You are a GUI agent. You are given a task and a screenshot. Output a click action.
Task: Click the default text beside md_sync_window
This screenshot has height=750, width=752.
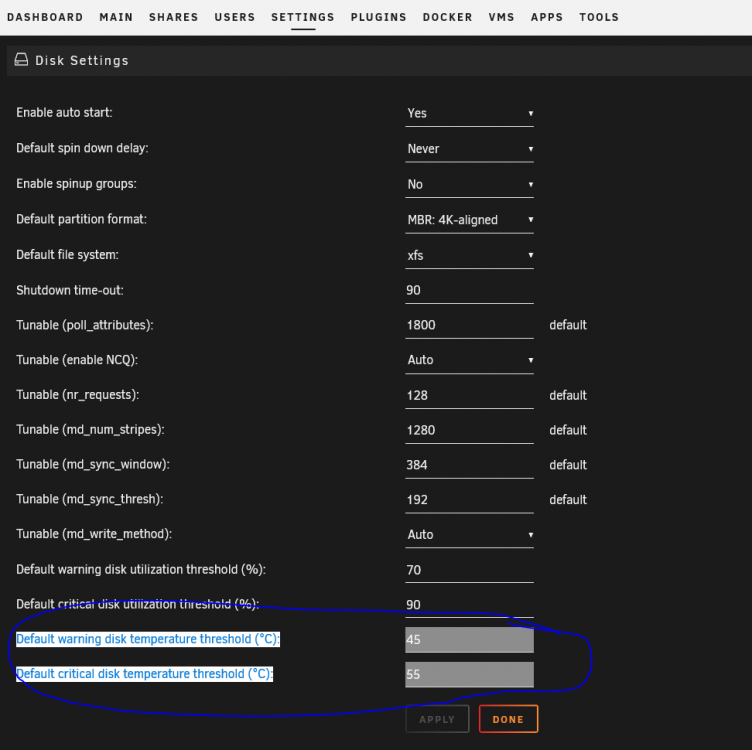[568, 465]
